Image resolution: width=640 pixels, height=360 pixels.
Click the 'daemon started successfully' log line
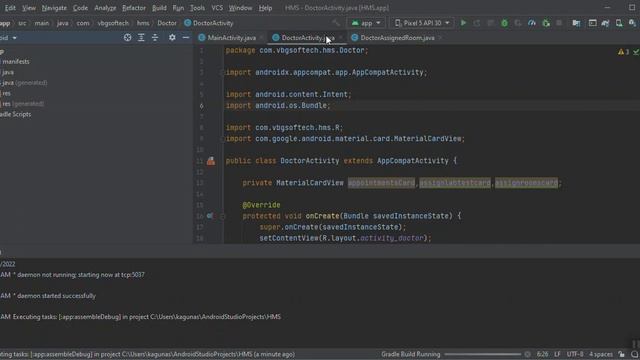pos(56,296)
